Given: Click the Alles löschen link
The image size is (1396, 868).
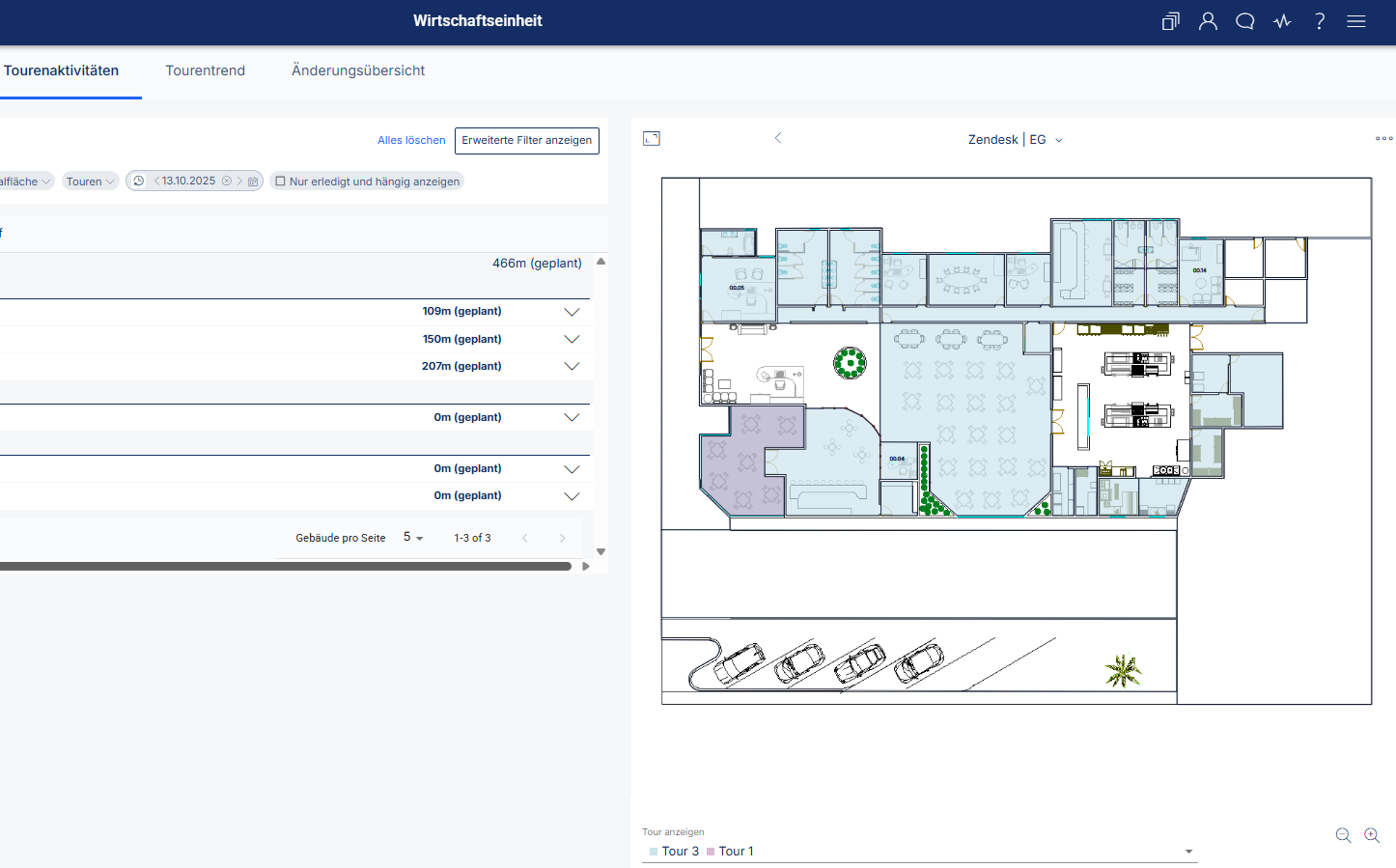Looking at the screenshot, I should [x=411, y=140].
